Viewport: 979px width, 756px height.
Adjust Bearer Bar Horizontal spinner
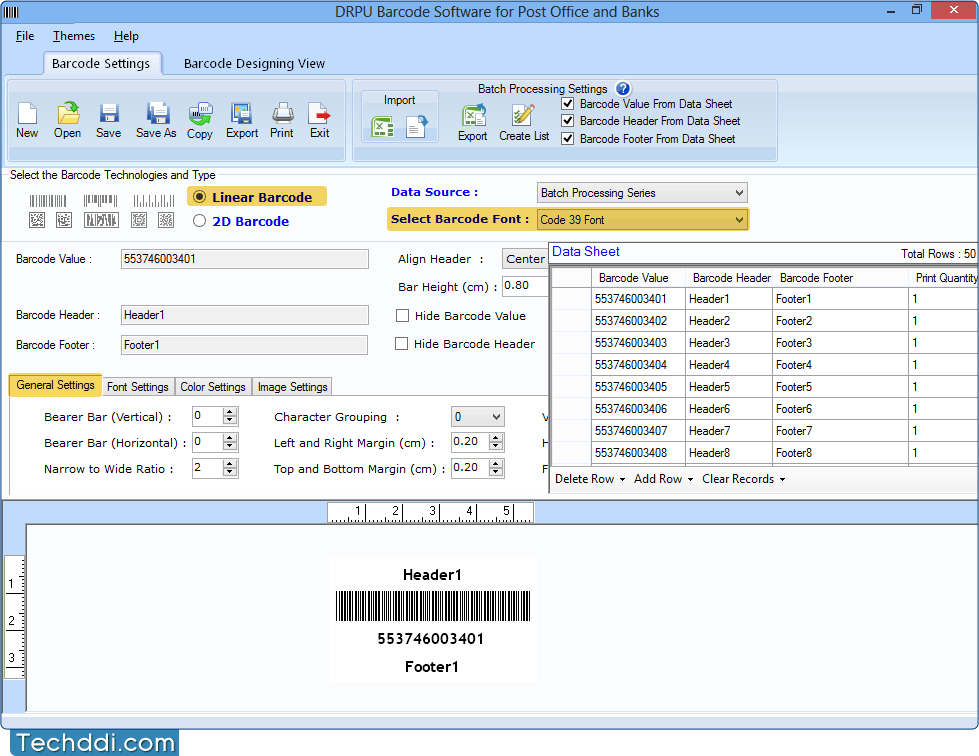(230, 443)
